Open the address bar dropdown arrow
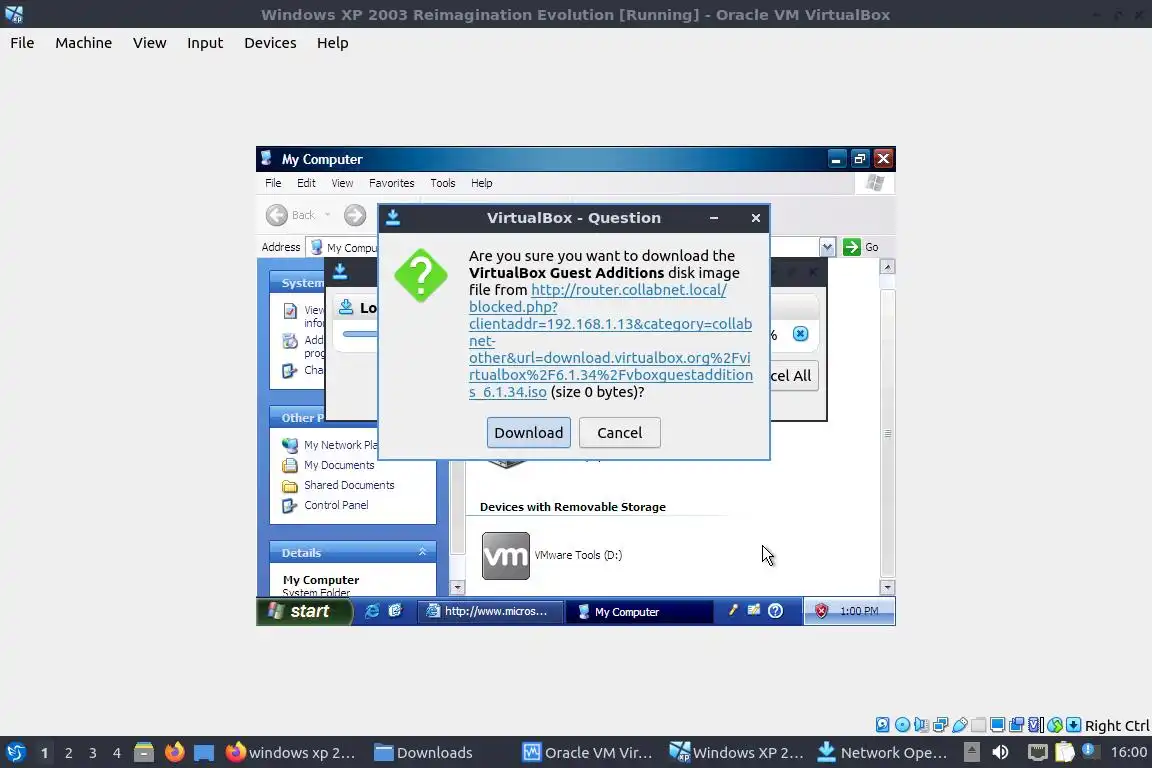Screen dimensions: 1152x768 [827, 247]
